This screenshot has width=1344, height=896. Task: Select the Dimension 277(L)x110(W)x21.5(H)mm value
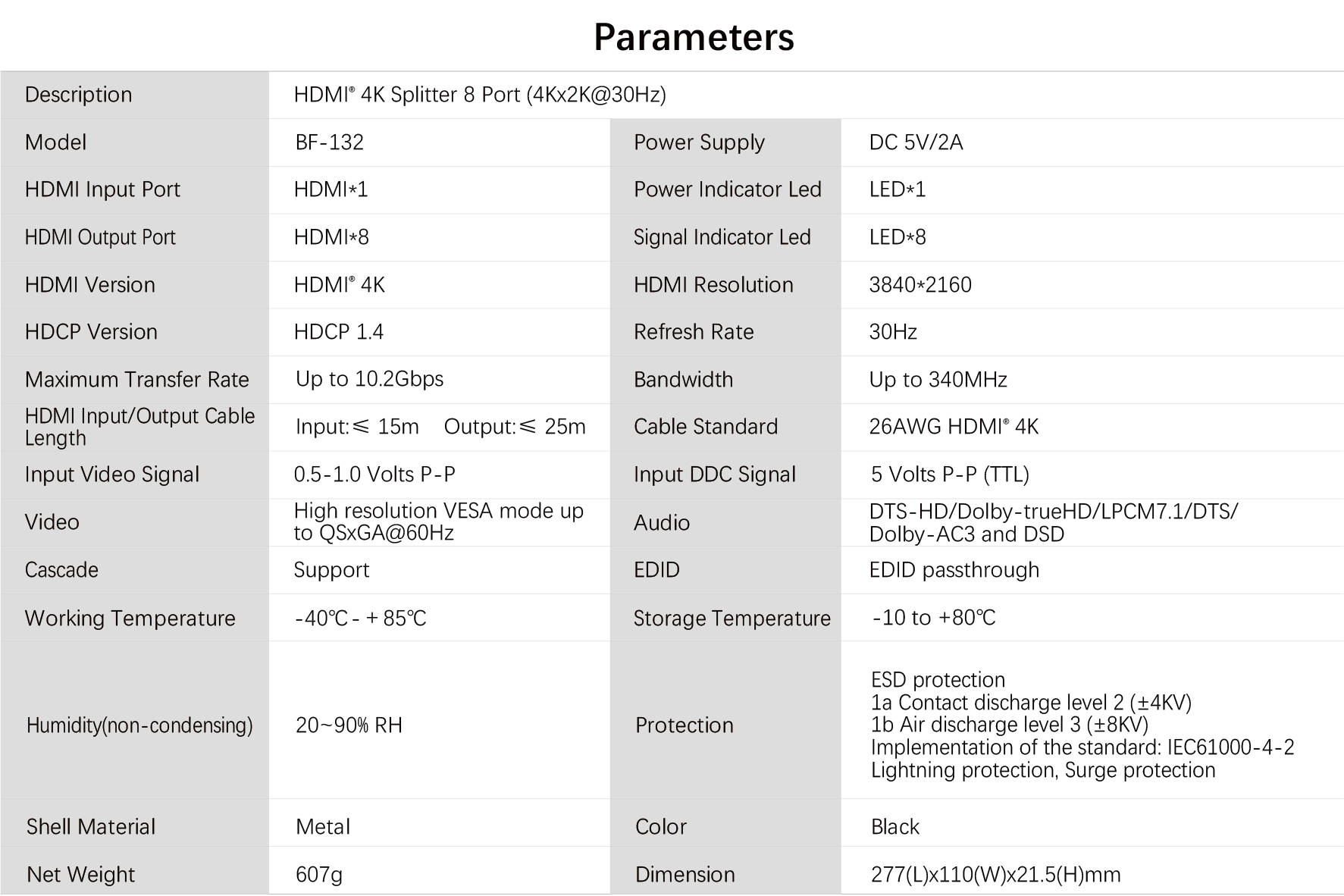coord(996,875)
